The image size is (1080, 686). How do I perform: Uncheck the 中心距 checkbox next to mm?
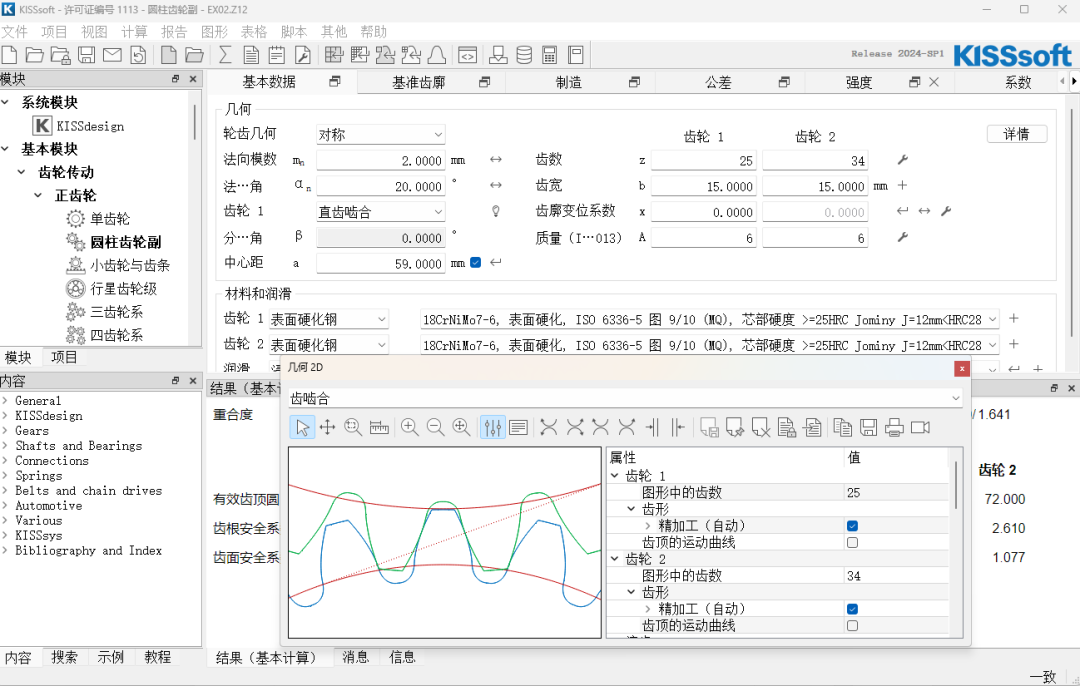[x=475, y=263]
